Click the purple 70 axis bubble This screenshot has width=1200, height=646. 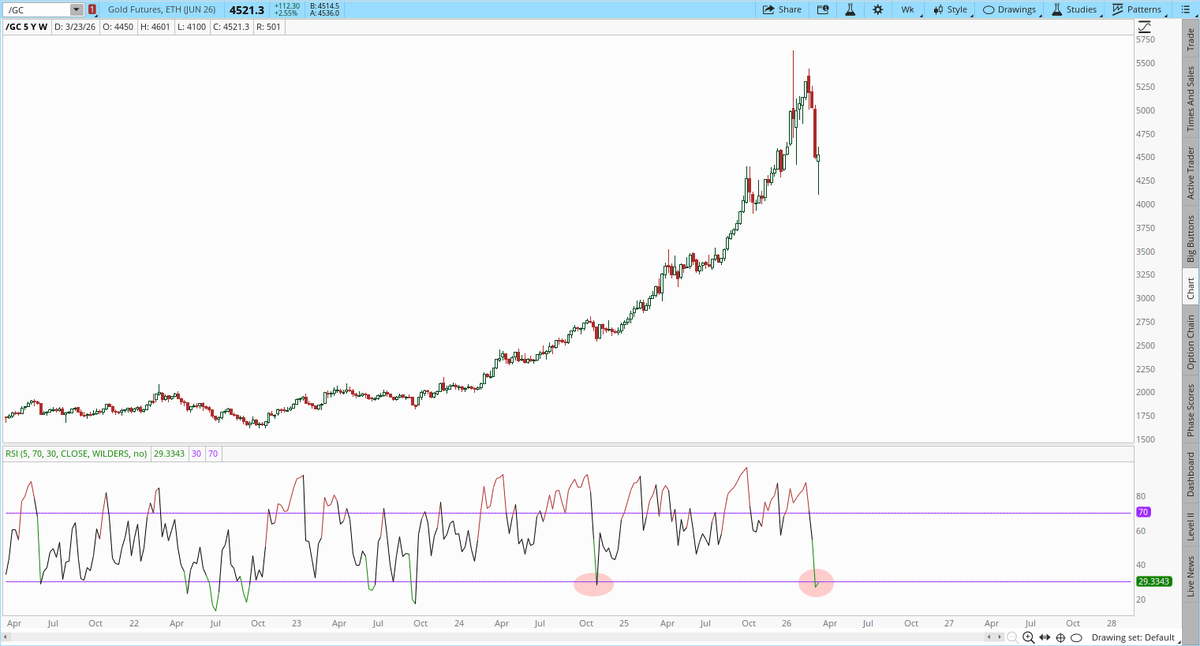(x=1144, y=512)
